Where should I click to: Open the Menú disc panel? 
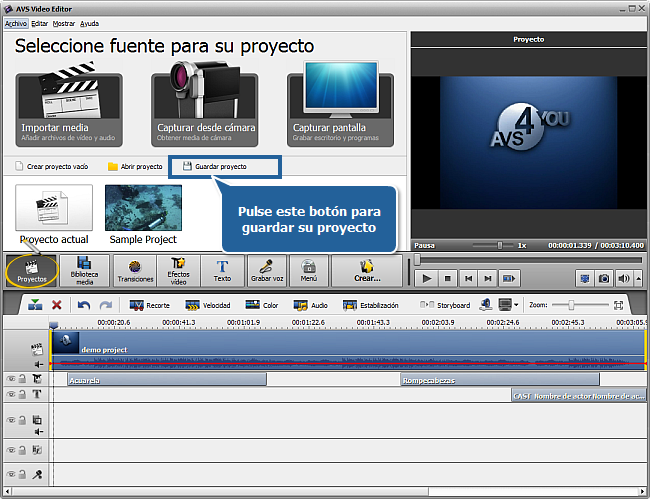click(x=309, y=271)
